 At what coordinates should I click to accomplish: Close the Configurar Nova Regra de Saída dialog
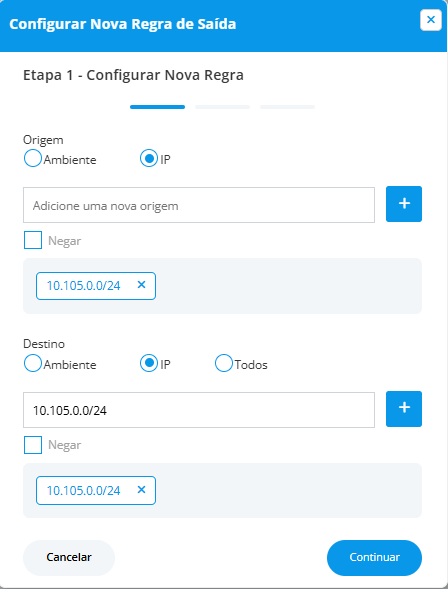pyautogui.click(x=431, y=20)
